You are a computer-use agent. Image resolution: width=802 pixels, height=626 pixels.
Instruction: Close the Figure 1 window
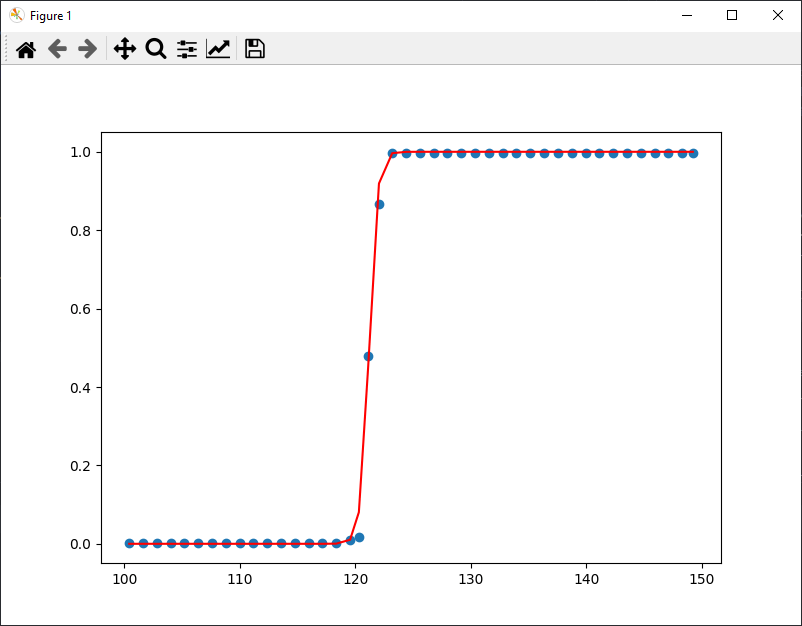[x=777, y=15]
